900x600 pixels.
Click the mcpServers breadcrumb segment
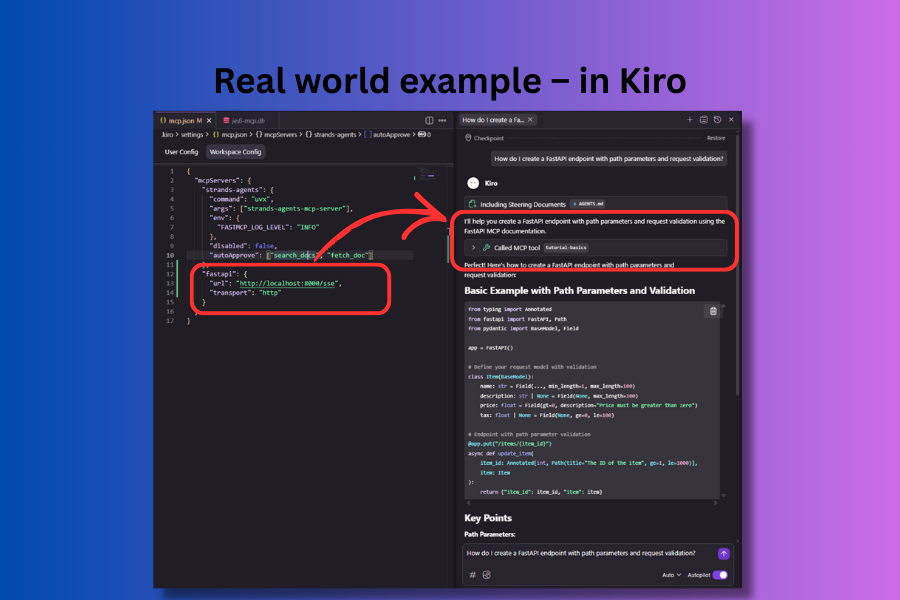point(277,135)
